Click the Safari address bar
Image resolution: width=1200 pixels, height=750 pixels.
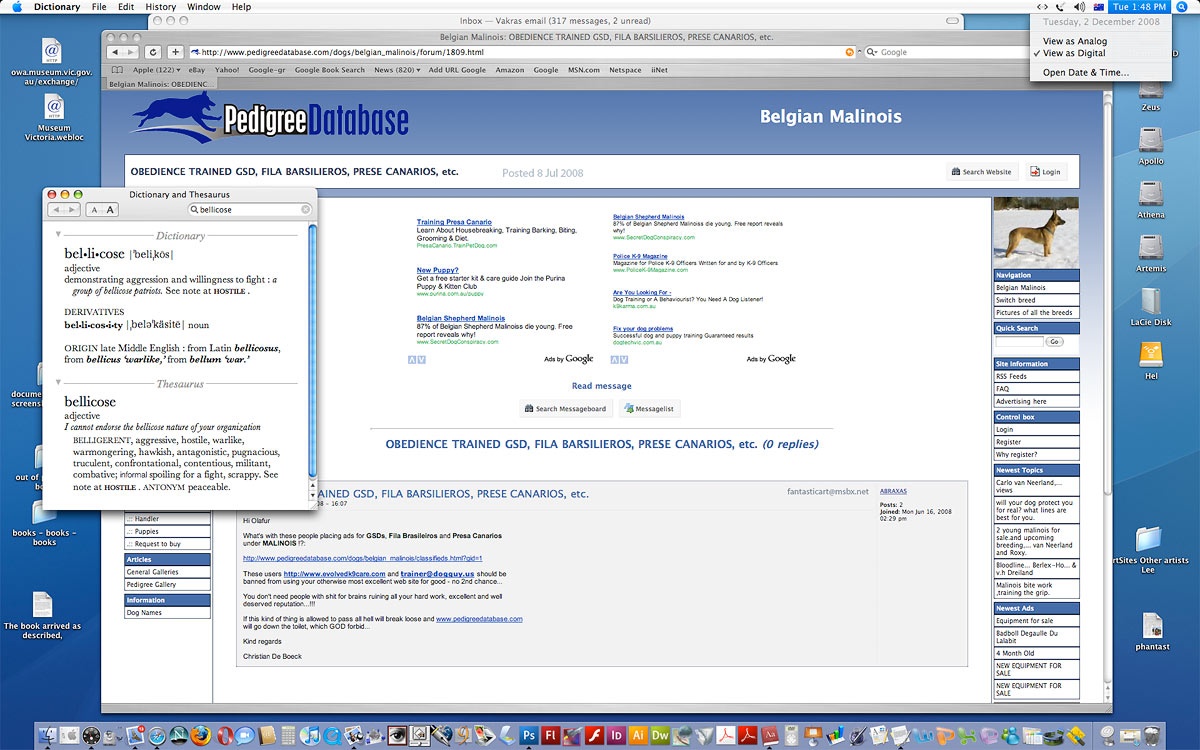click(x=523, y=52)
